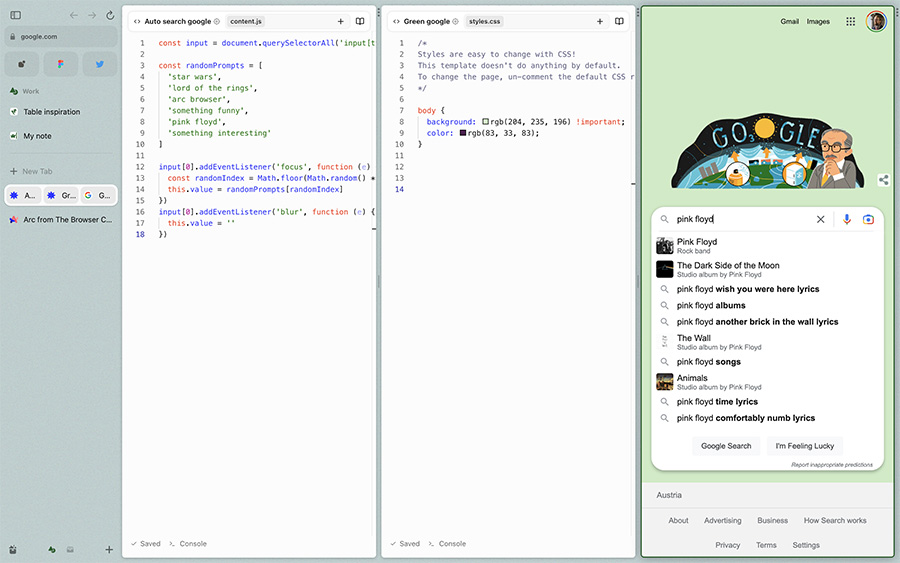The height and width of the screenshot is (563, 900).
Task: Click Report inappropriate predictions link
Action: pos(832,465)
